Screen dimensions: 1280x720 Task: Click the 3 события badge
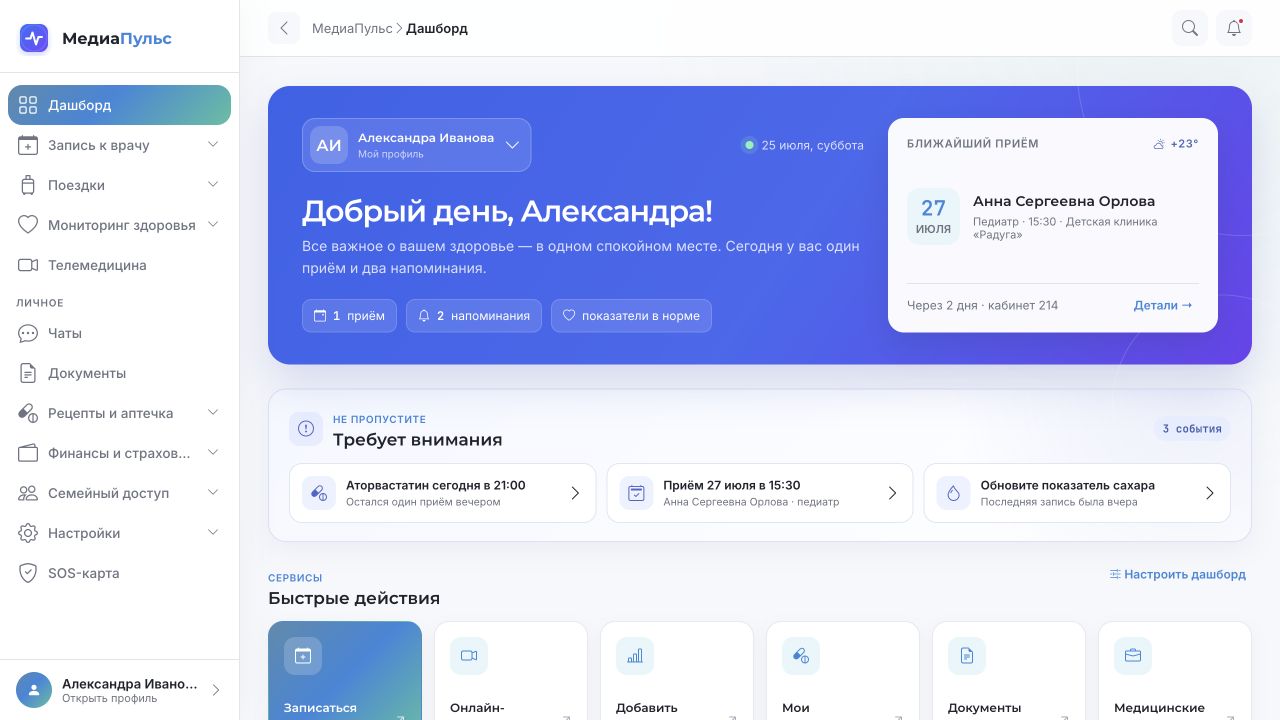tap(1192, 428)
